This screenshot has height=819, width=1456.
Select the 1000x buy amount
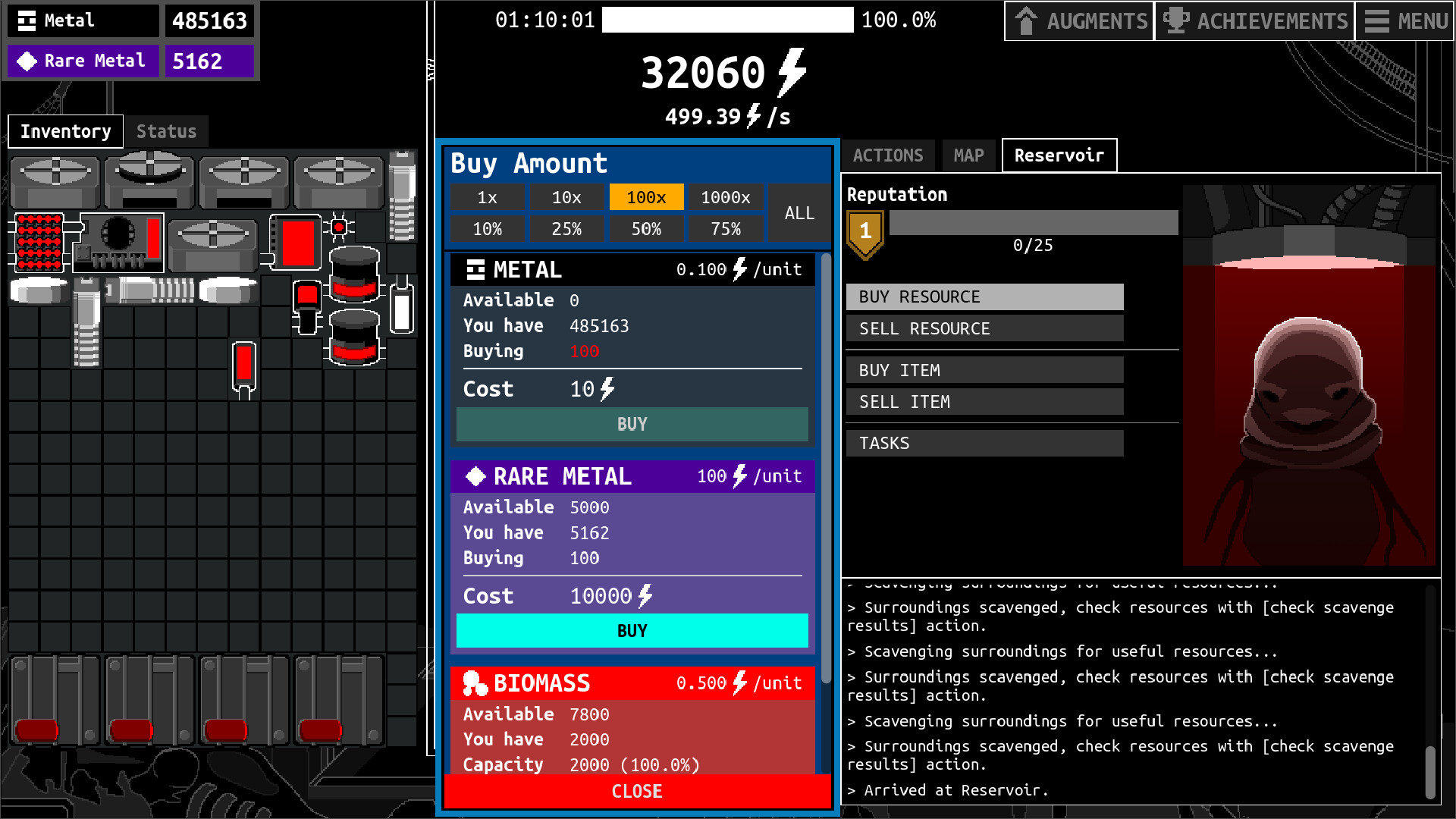[x=725, y=197]
